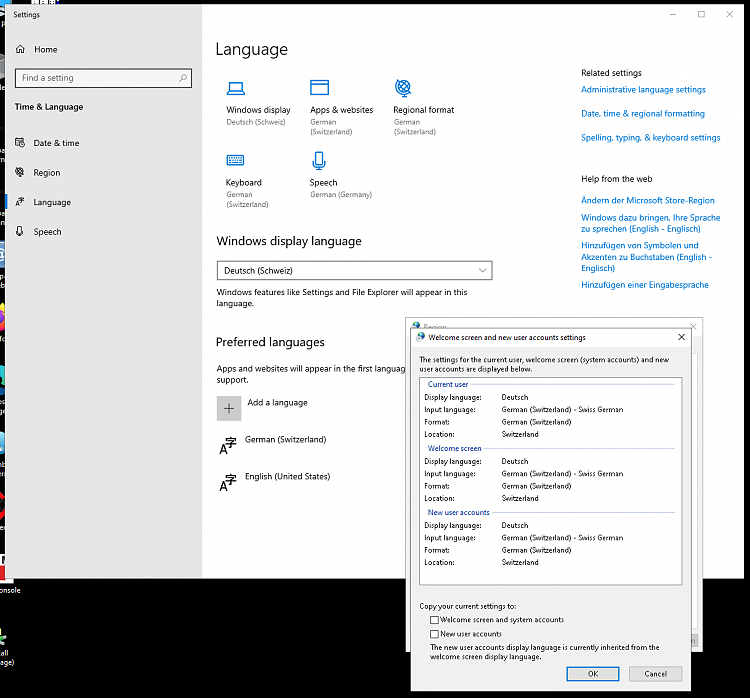Open Administrative language settings link
750x698 pixels.
[x=643, y=89]
